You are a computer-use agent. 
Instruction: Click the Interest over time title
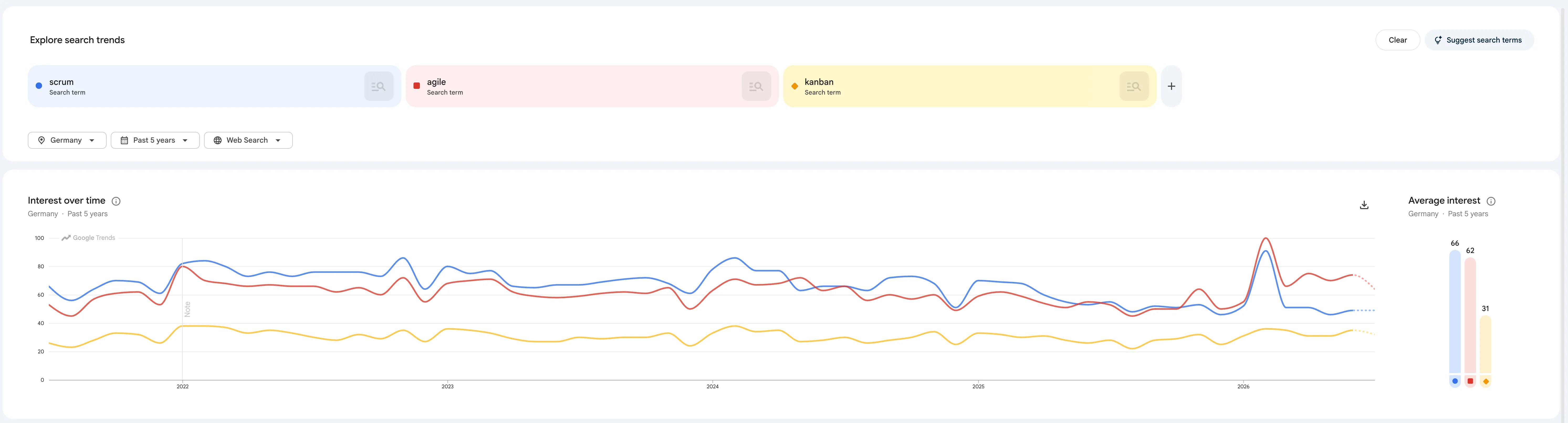click(x=66, y=200)
